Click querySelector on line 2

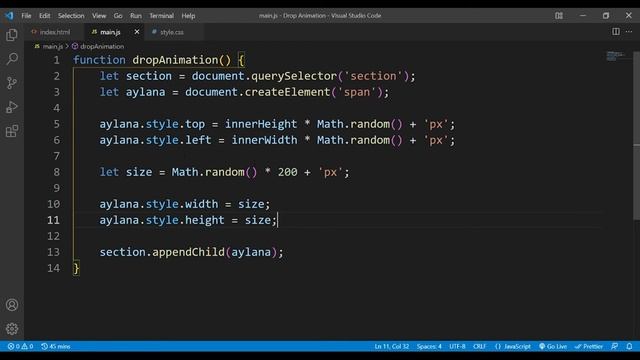click(x=294, y=76)
